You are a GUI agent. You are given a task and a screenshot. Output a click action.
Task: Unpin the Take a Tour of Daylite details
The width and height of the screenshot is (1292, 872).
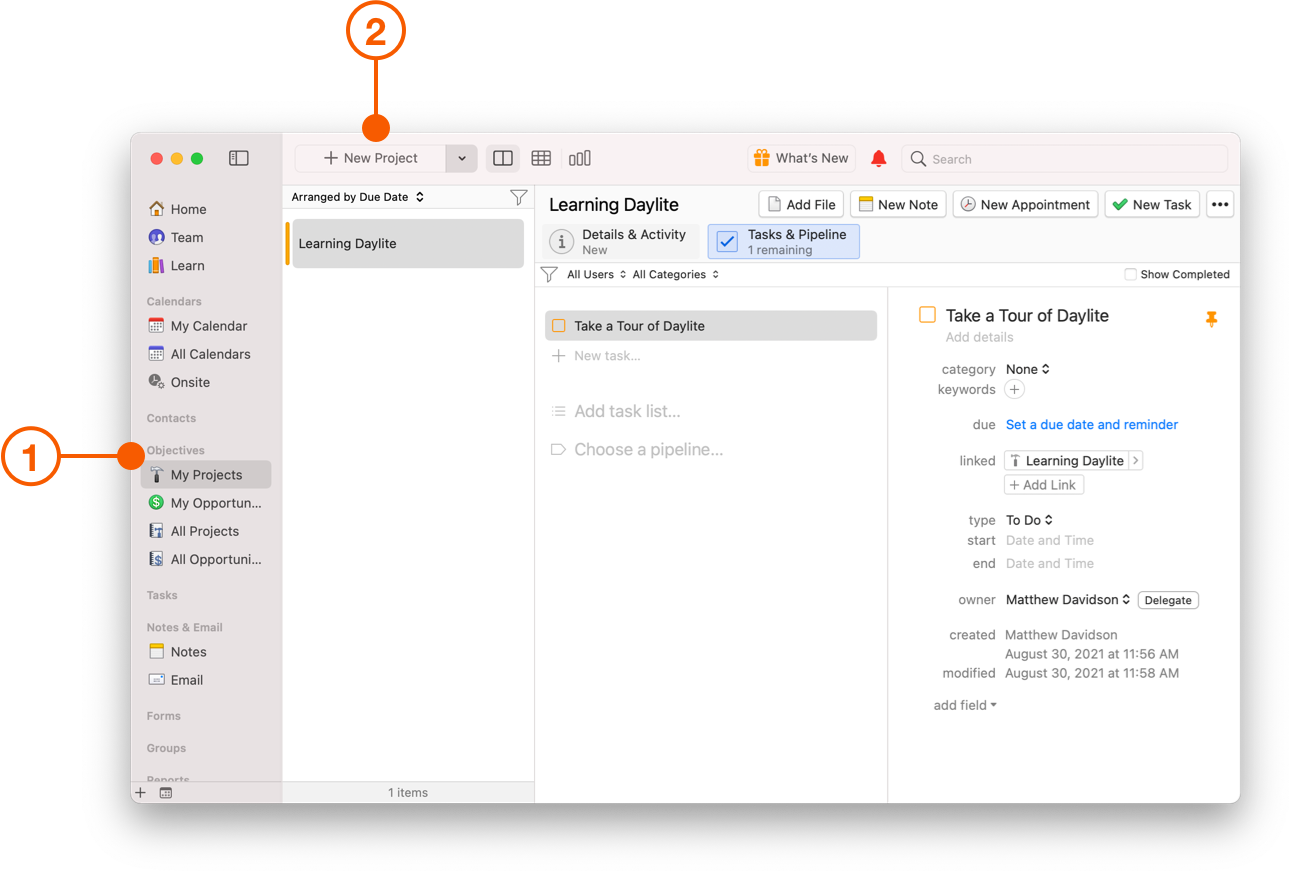point(1211,318)
